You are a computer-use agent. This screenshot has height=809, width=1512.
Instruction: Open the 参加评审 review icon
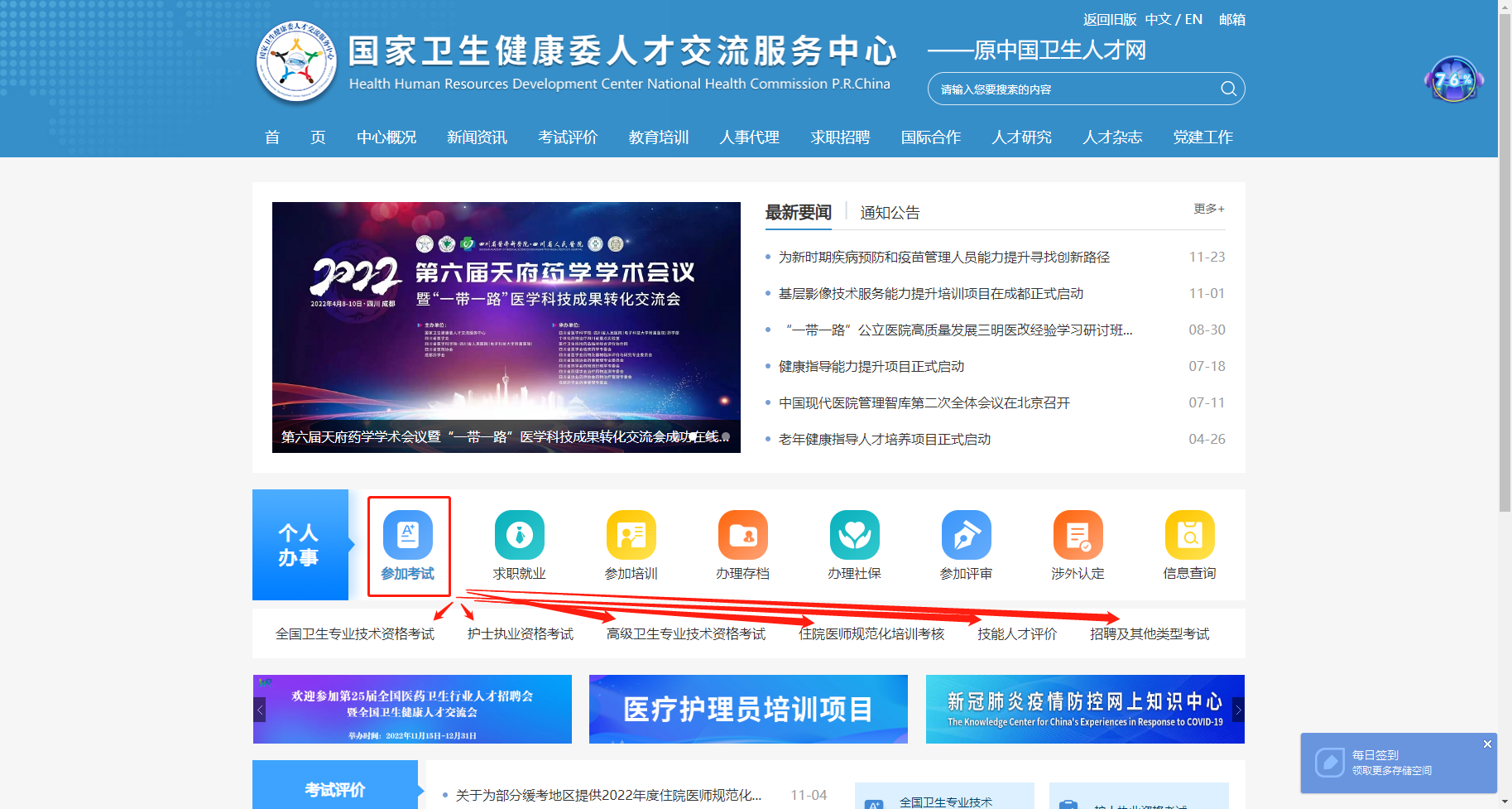[967, 535]
